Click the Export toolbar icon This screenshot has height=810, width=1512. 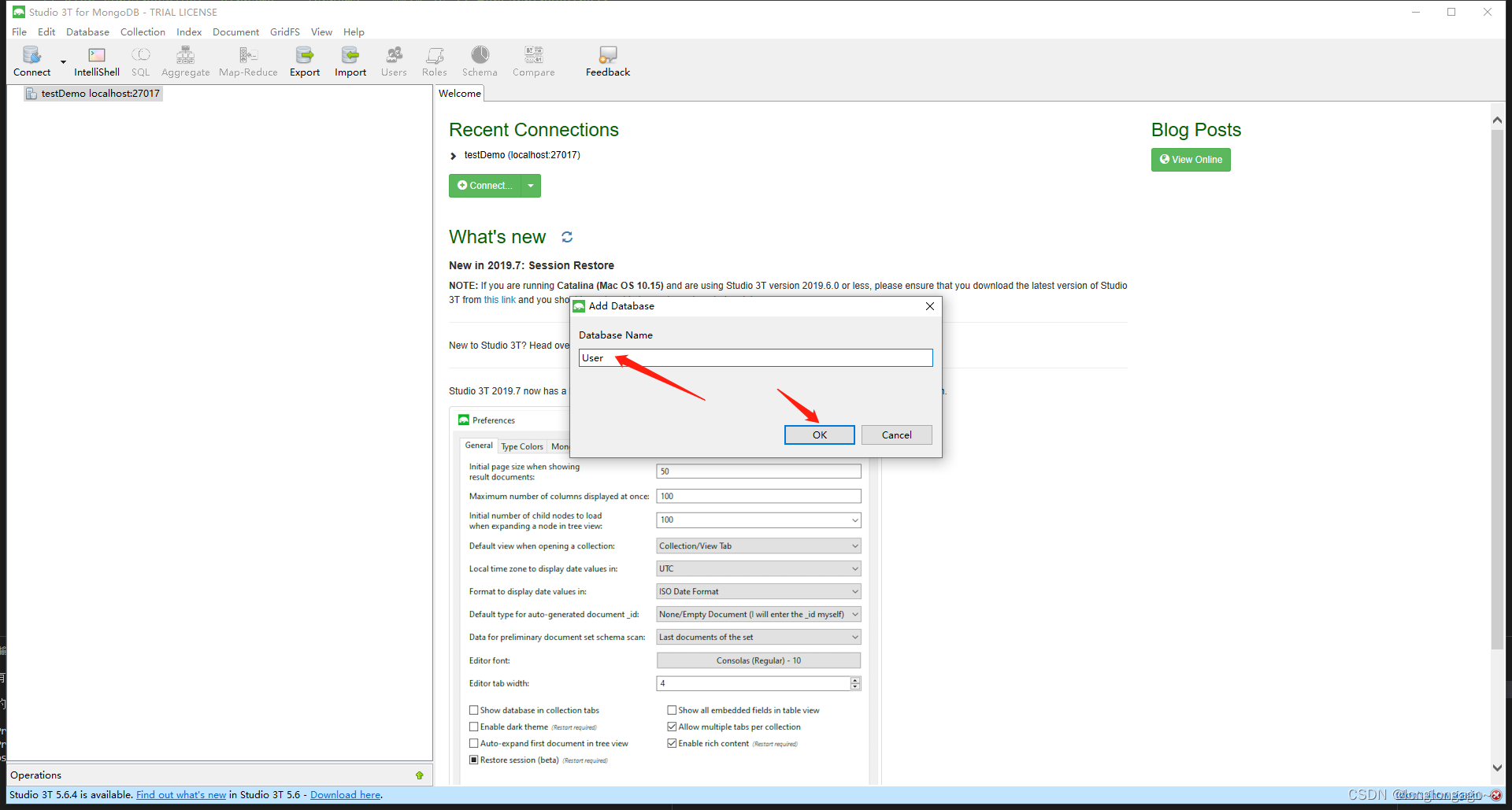[x=305, y=61]
